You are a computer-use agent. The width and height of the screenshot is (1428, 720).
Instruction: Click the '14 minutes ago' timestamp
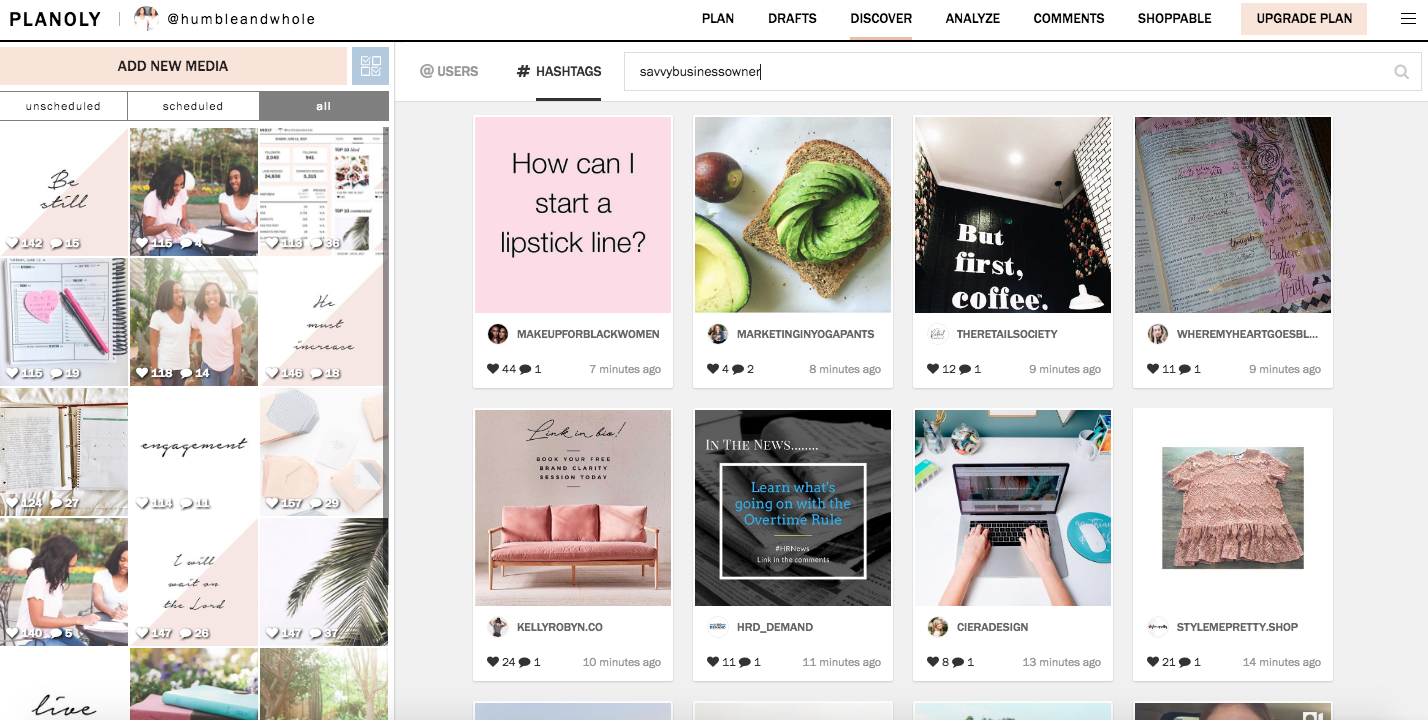(x=1282, y=662)
